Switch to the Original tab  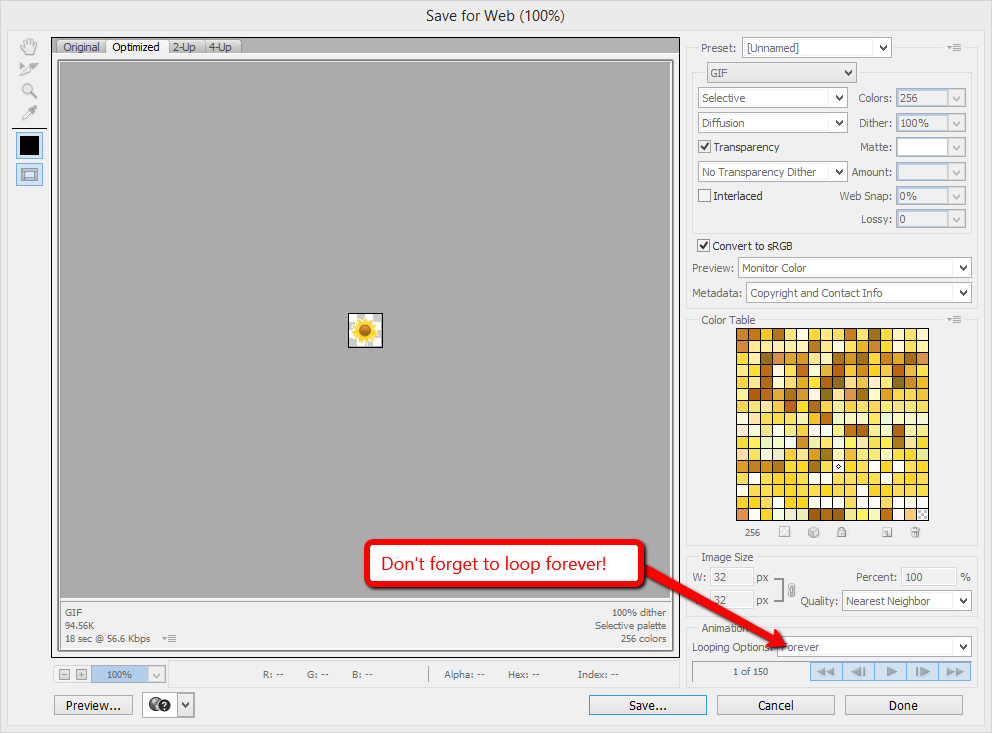tap(81, 47)
